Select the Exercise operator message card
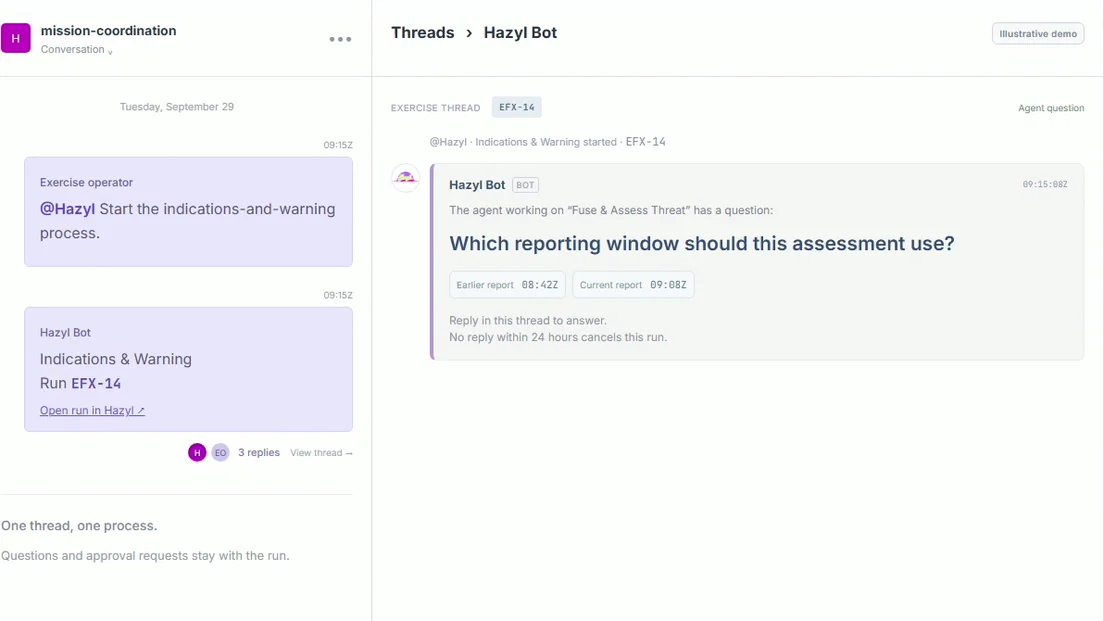 pyautogui.click(x=188, y=211)
